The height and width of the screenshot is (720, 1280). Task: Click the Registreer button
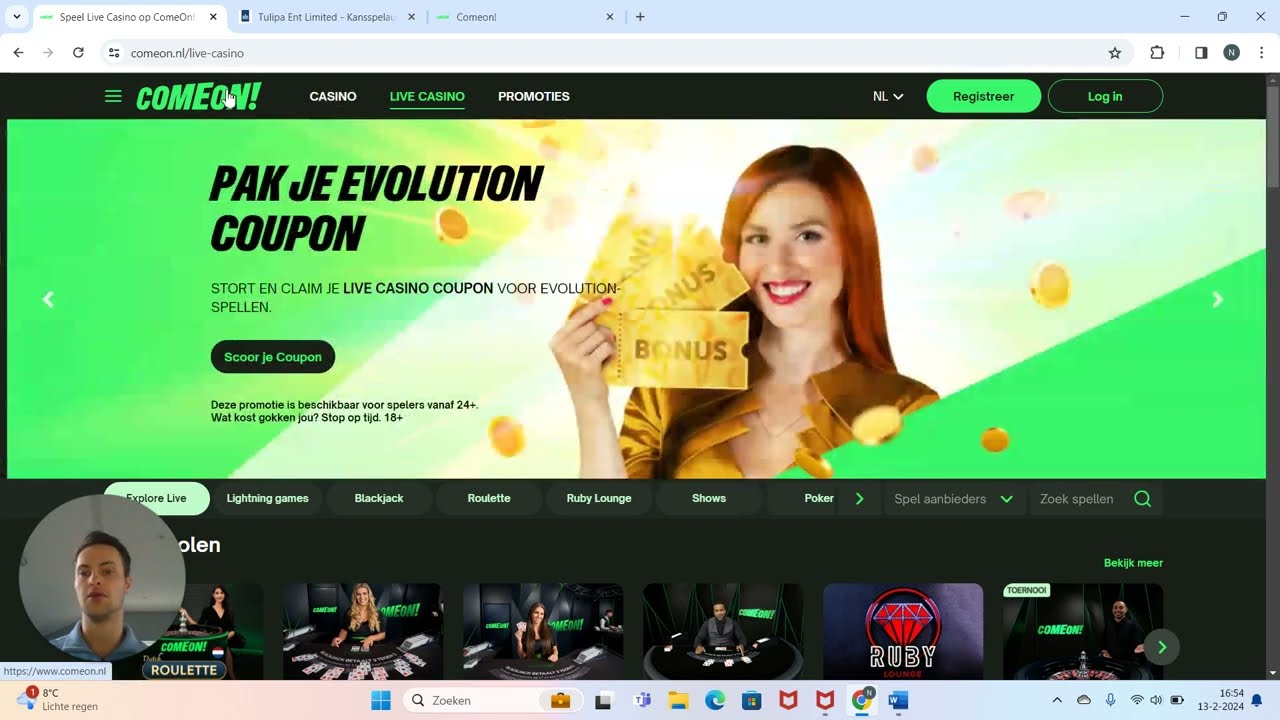tap(984, 96)
